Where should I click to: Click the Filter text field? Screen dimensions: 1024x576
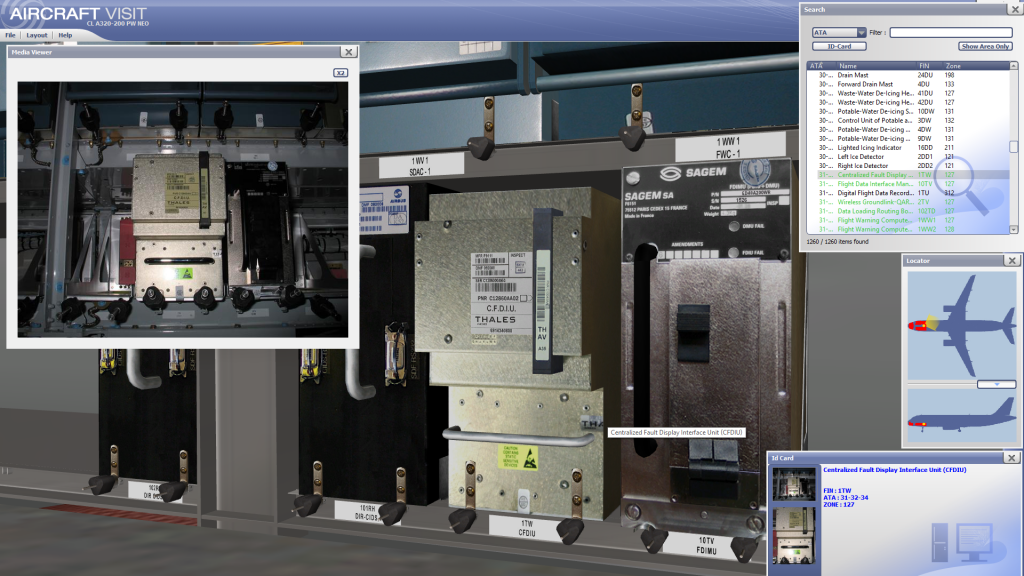click(951, 33)
